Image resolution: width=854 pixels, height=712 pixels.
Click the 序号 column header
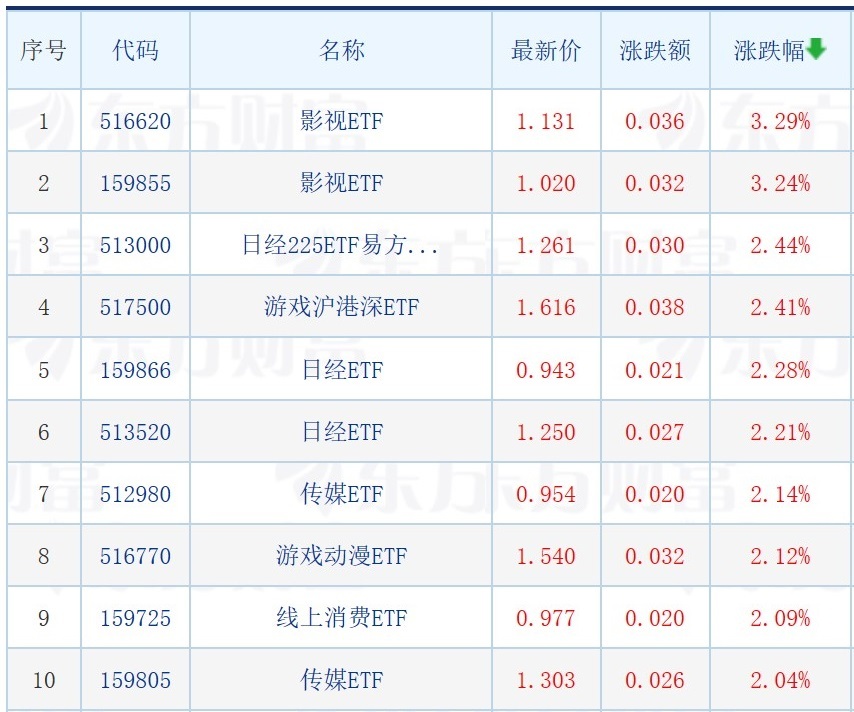pos(43,51)
